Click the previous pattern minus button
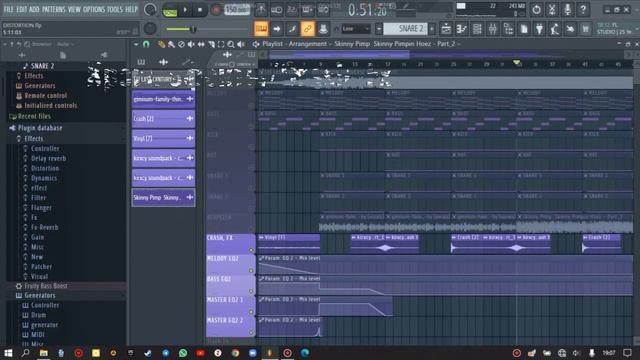 [x=379, y=29]
